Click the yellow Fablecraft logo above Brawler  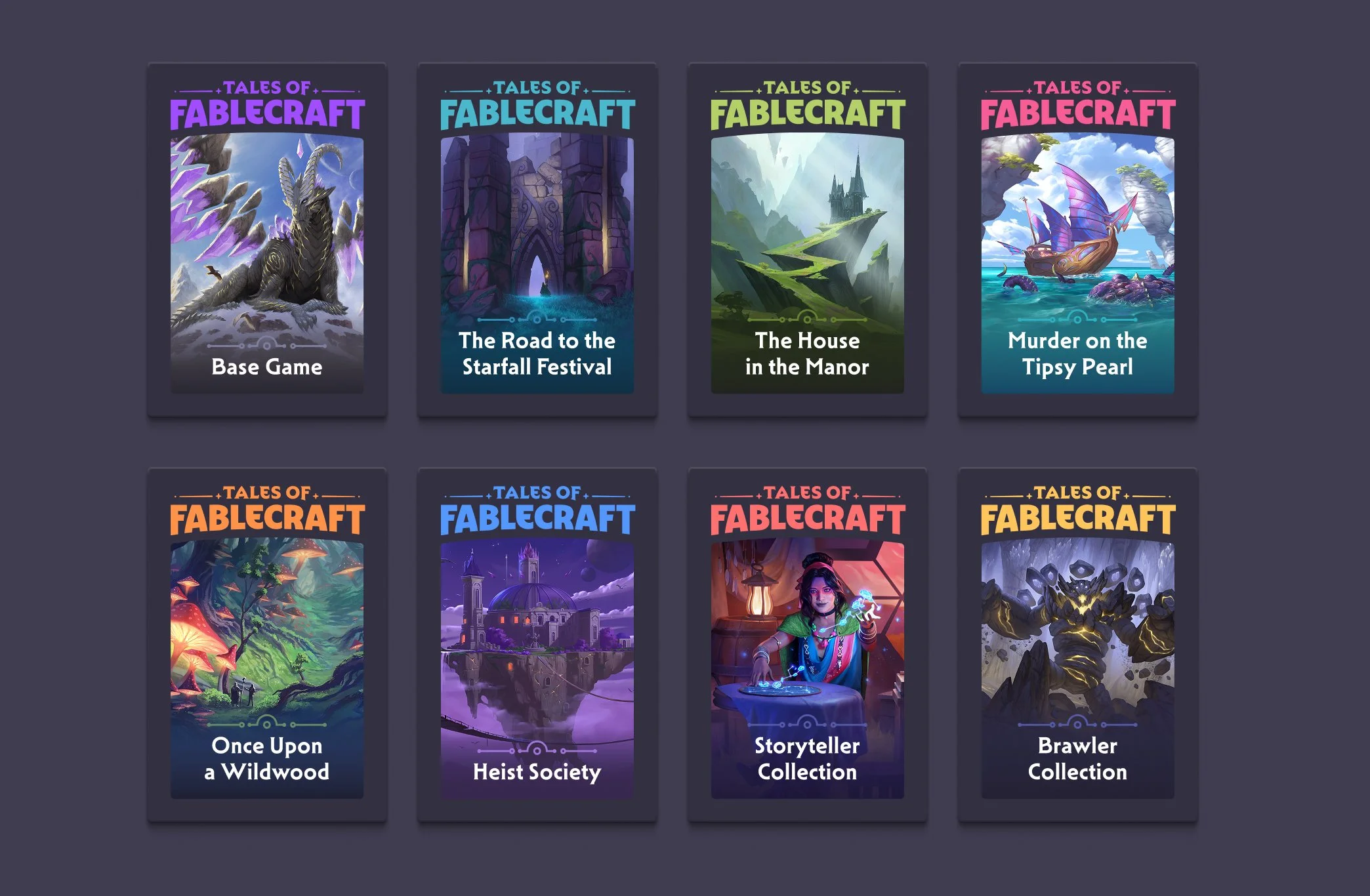click(1078, 511)
